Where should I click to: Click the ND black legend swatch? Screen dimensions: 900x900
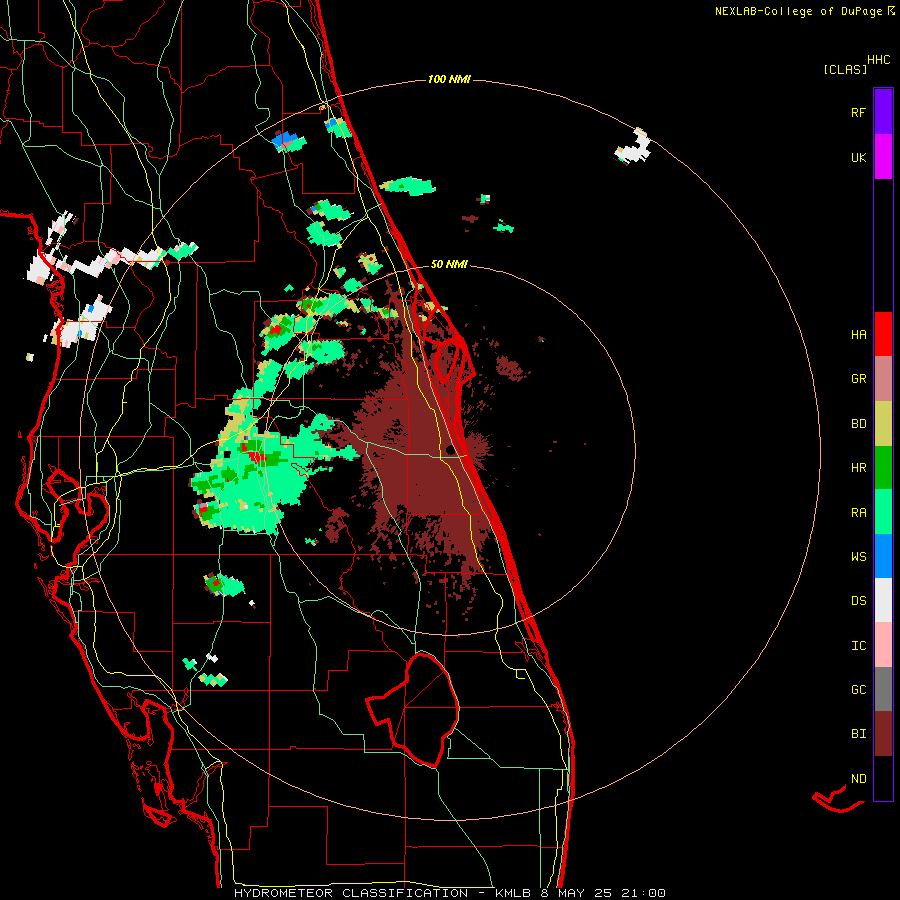coord(883,778)
